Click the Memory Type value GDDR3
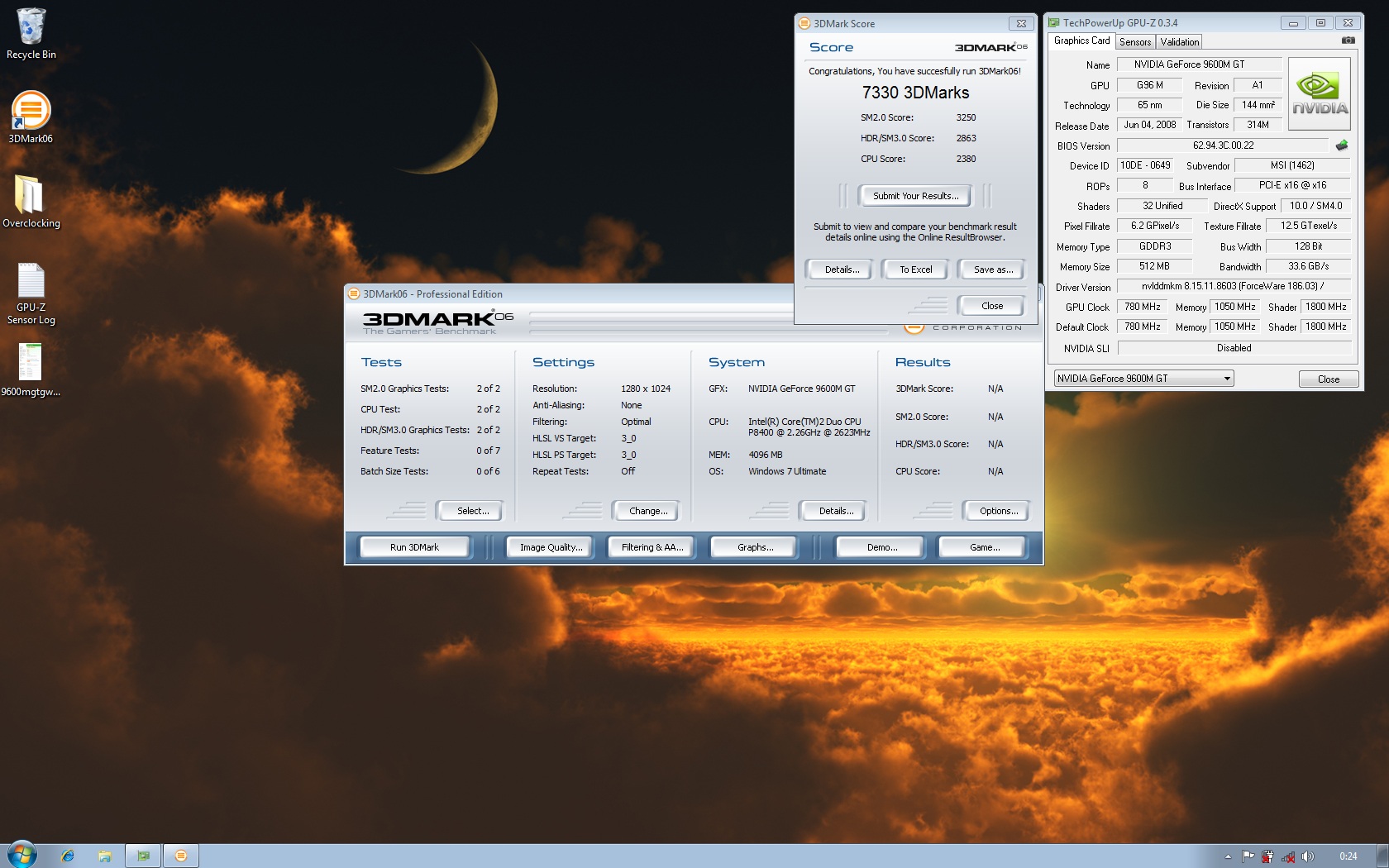 (x=1154, y=246)
